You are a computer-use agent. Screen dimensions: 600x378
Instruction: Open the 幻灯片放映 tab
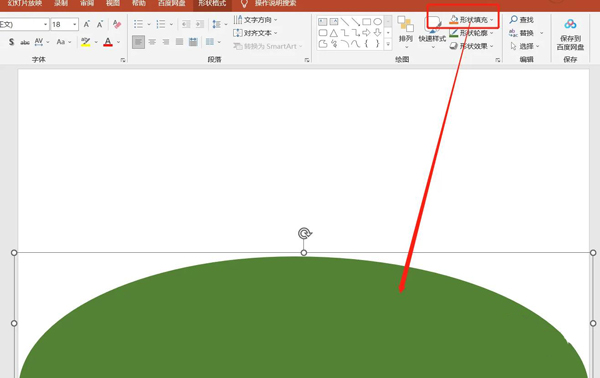(24, 3)
